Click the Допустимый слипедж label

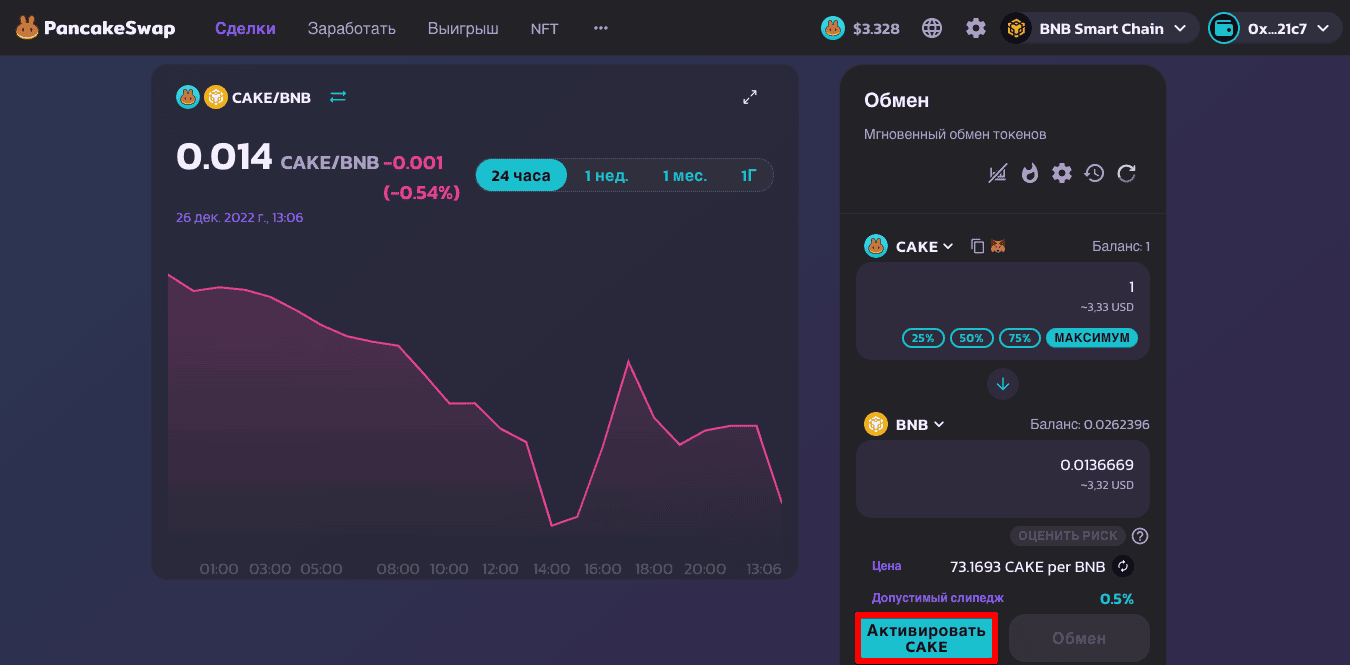938,598
